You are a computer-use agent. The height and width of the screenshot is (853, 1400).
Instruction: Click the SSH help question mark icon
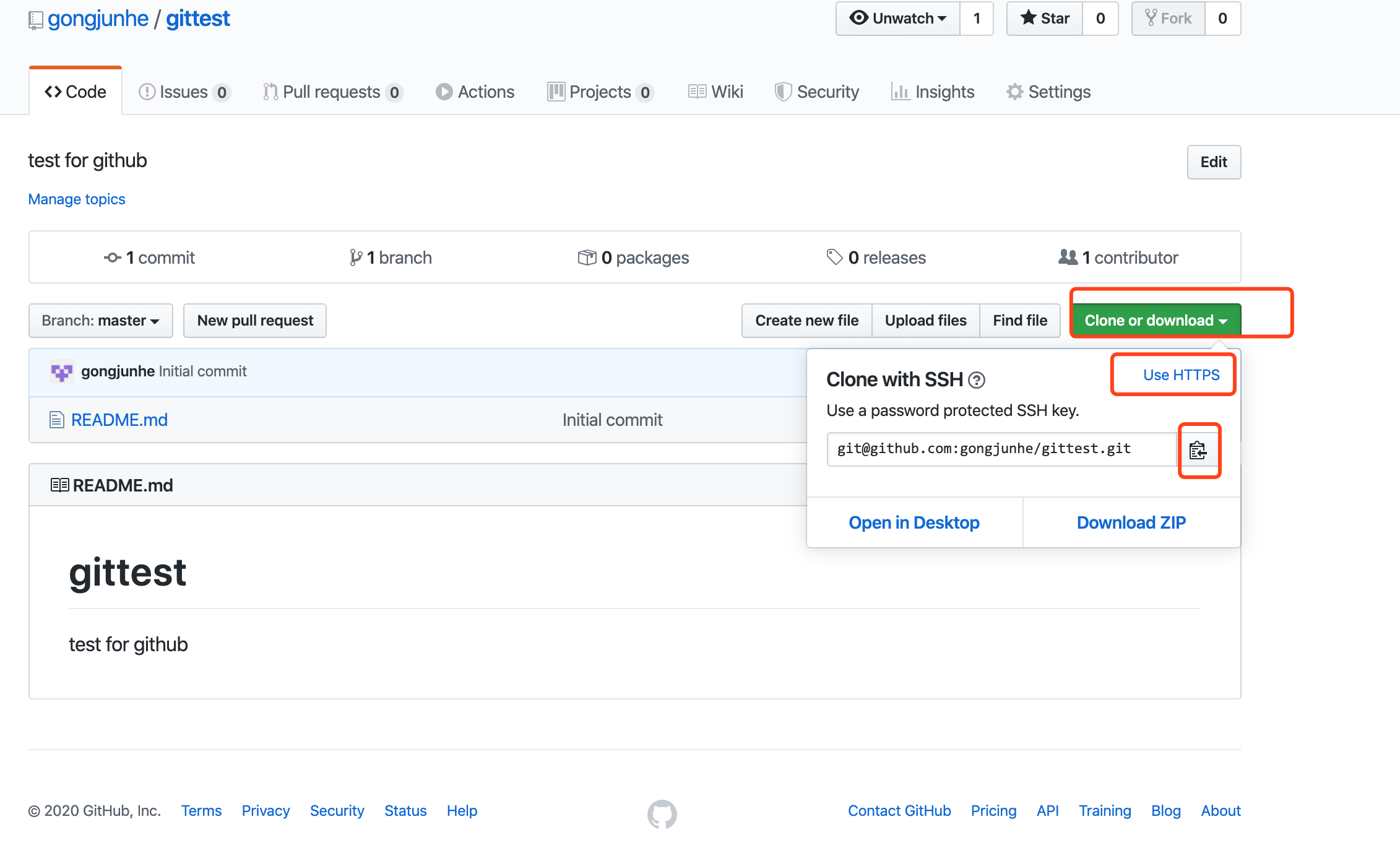pyautogui.click(x=976, y=380)
